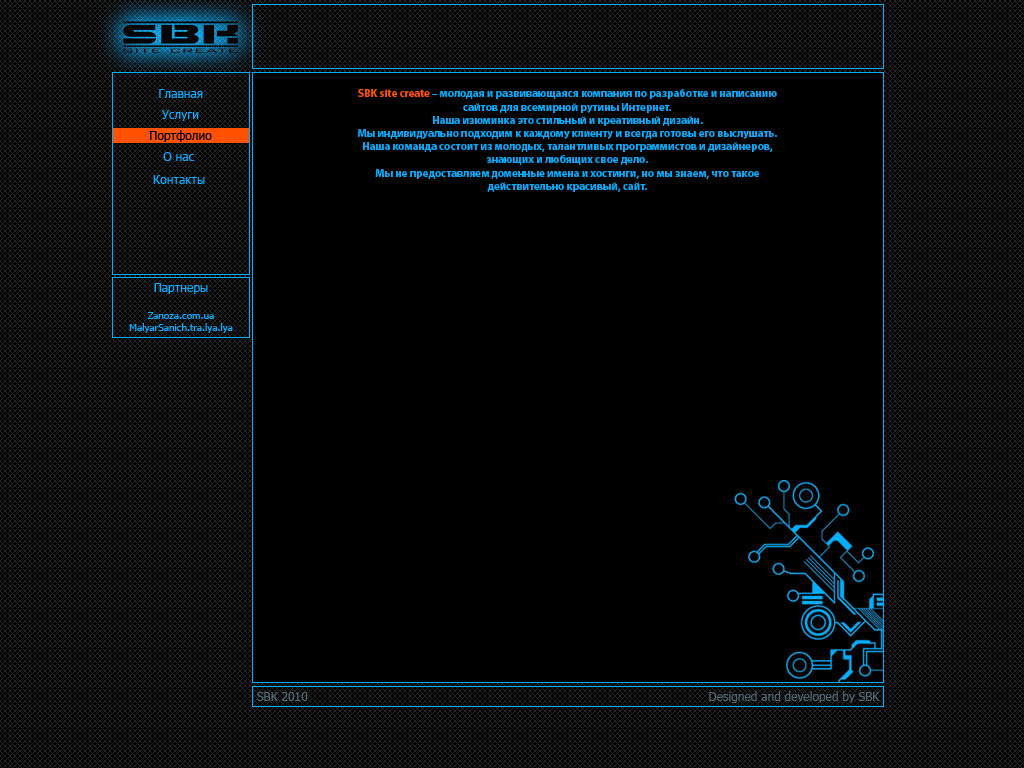Click the large circular node in circuit art

coord(805,495)
